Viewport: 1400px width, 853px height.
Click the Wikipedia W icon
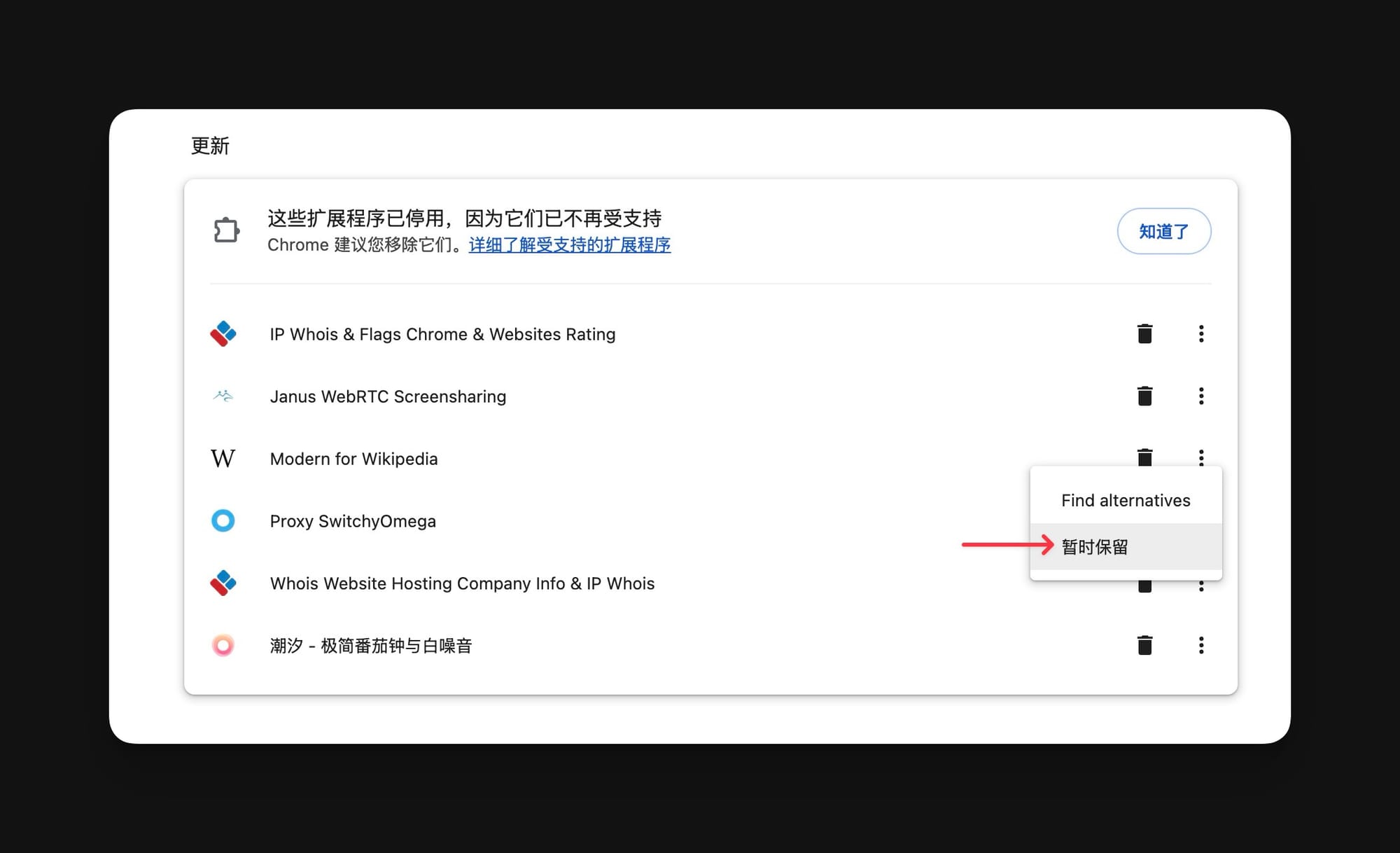click(223, 458)
